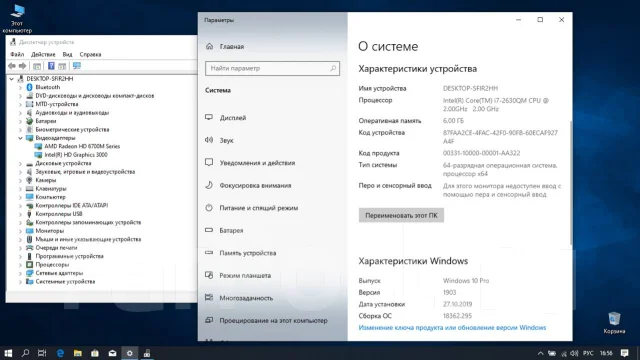Expand the Дисковые устройства node
640x360 pixels.
click(20, 163)
